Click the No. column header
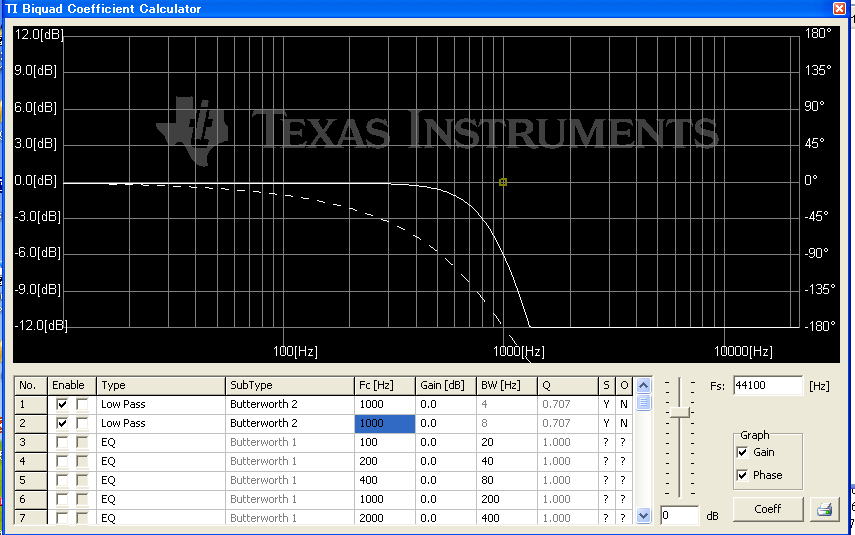This screenshot has height=535, width=855. [31, 386]
